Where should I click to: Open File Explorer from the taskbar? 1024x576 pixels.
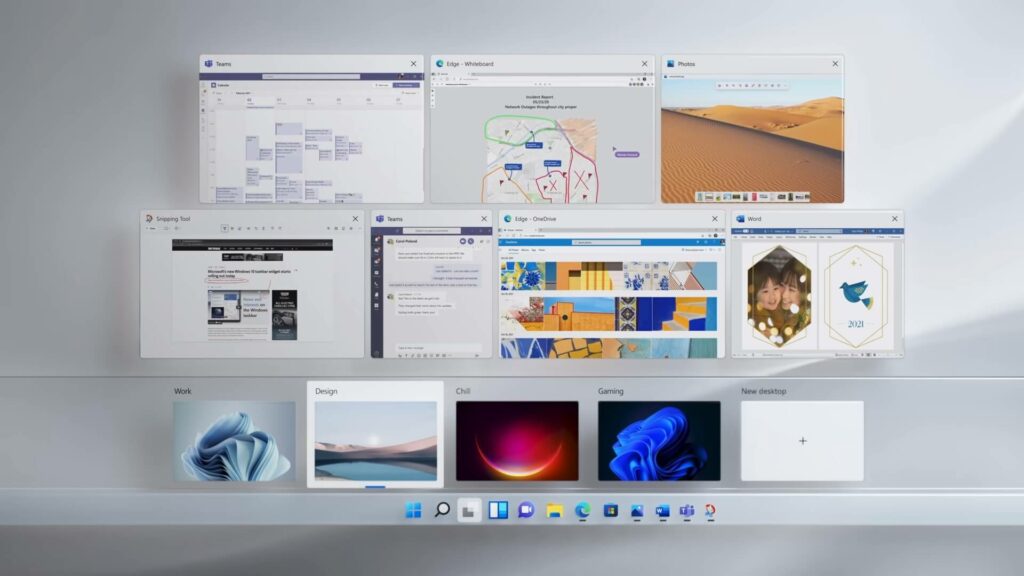tap(555, 511)
